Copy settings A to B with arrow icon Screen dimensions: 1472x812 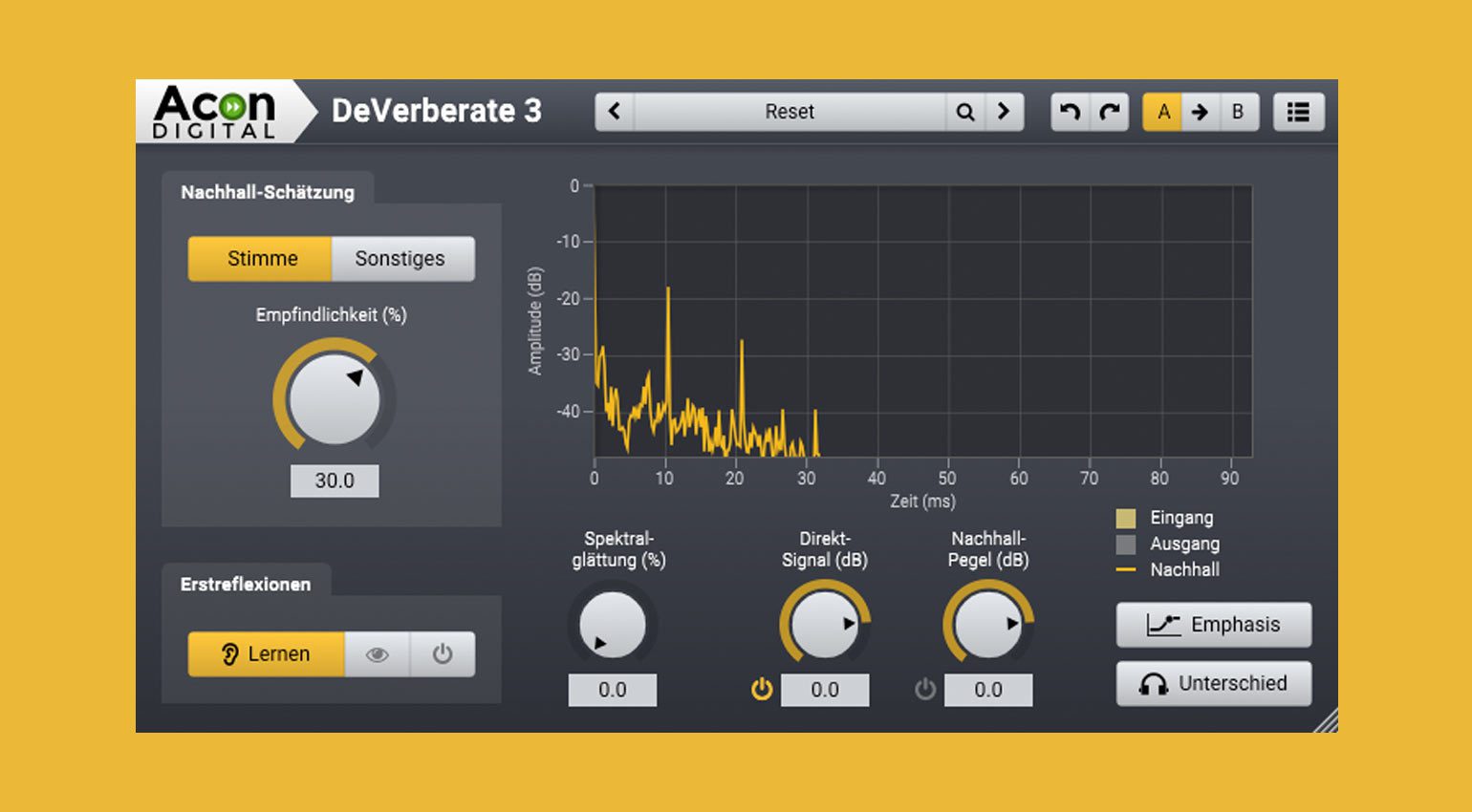[x=1201, y=112]
